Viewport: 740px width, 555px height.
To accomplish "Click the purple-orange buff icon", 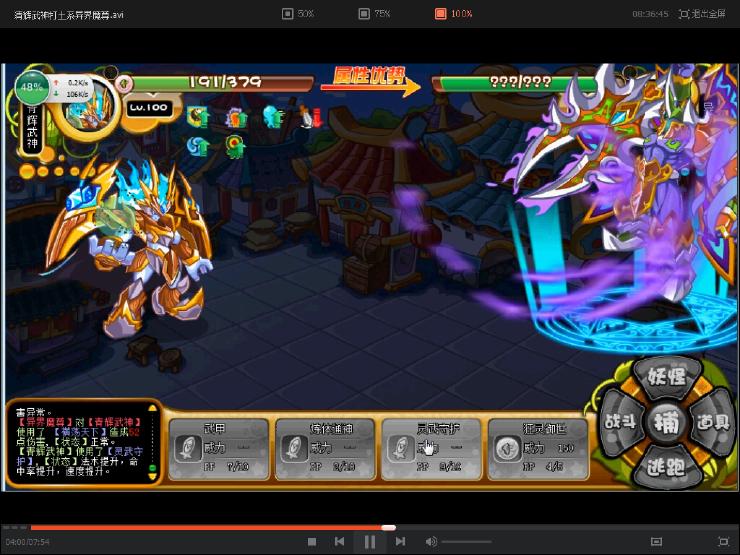I will (235, 117).
